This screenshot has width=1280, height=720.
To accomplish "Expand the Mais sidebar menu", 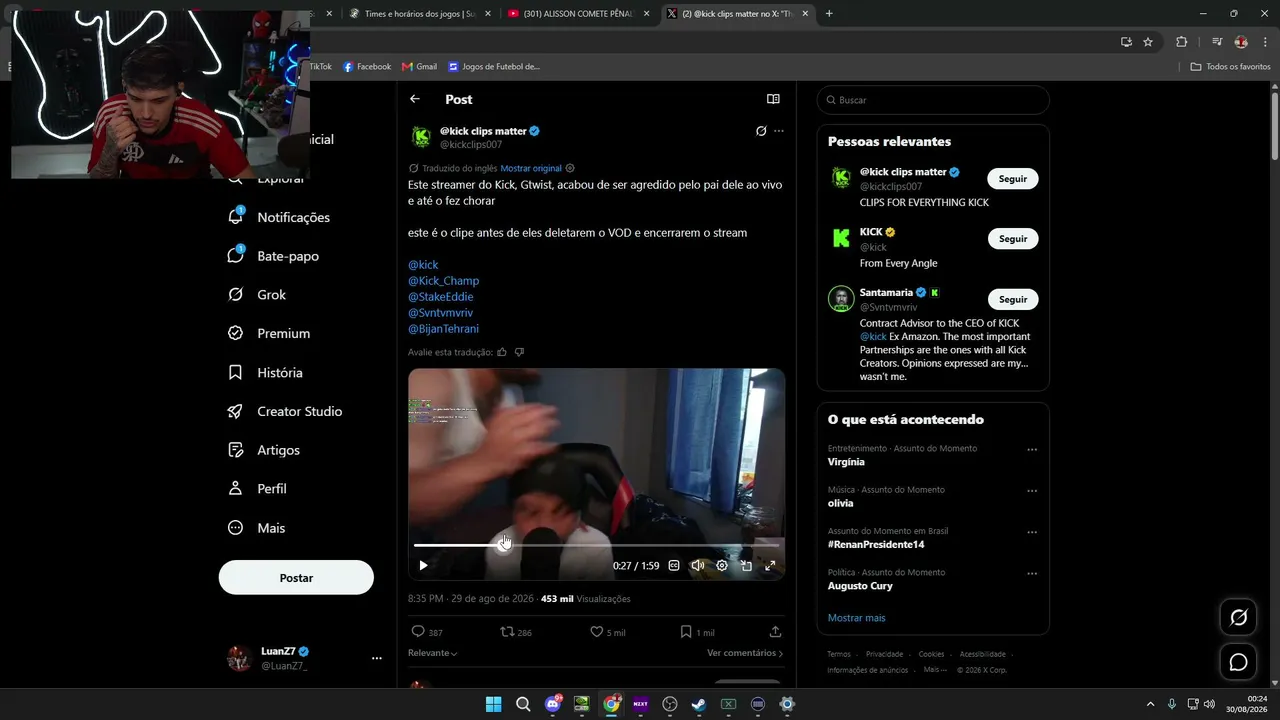I will tap(257, 528).
